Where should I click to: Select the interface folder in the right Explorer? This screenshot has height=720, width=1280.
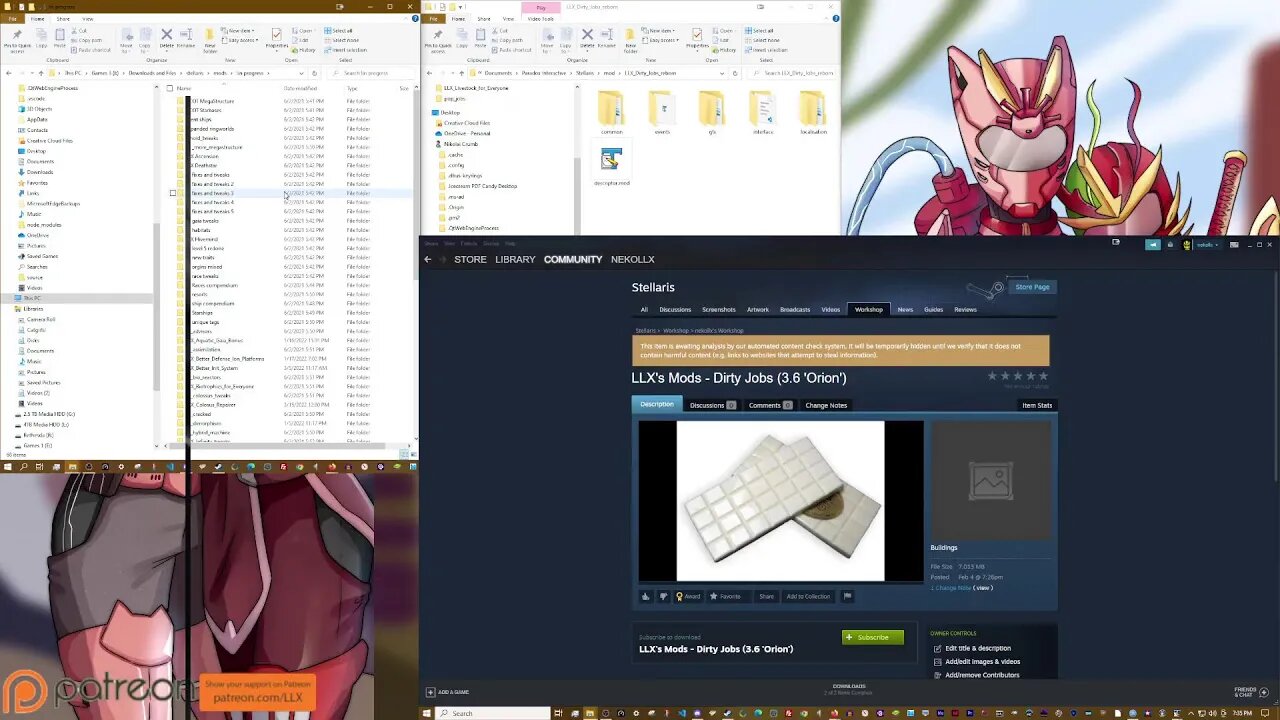pyautogui.click(x=762, y=112)
